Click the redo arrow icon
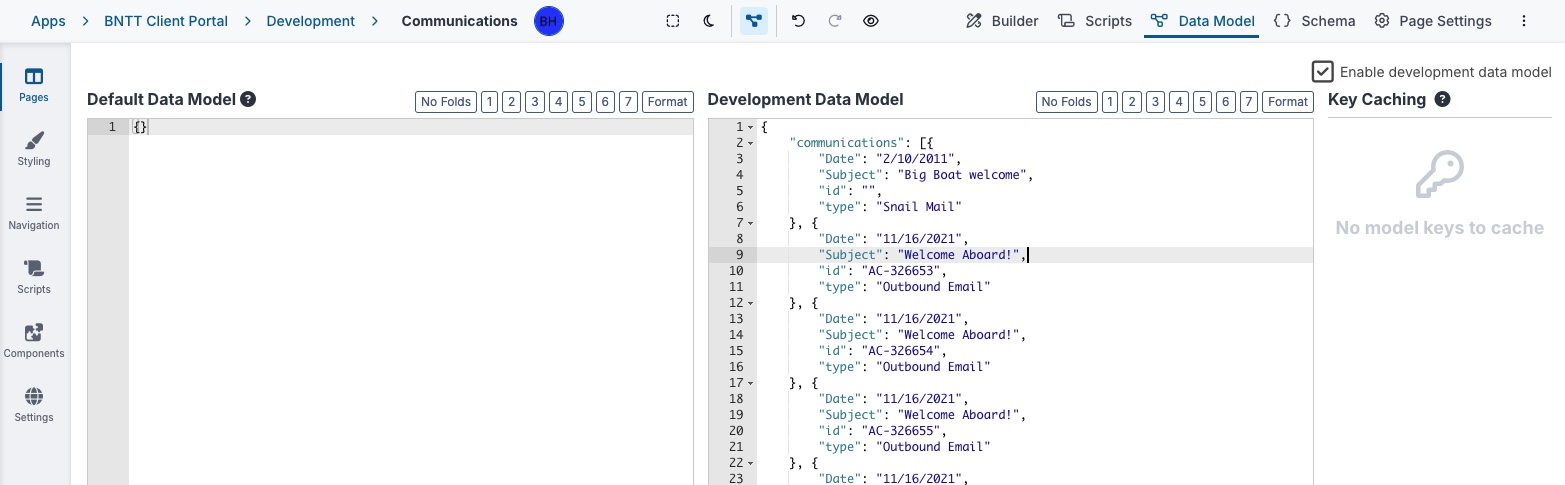The width and height of the screenshot is (1565, 485). point(834,21)
